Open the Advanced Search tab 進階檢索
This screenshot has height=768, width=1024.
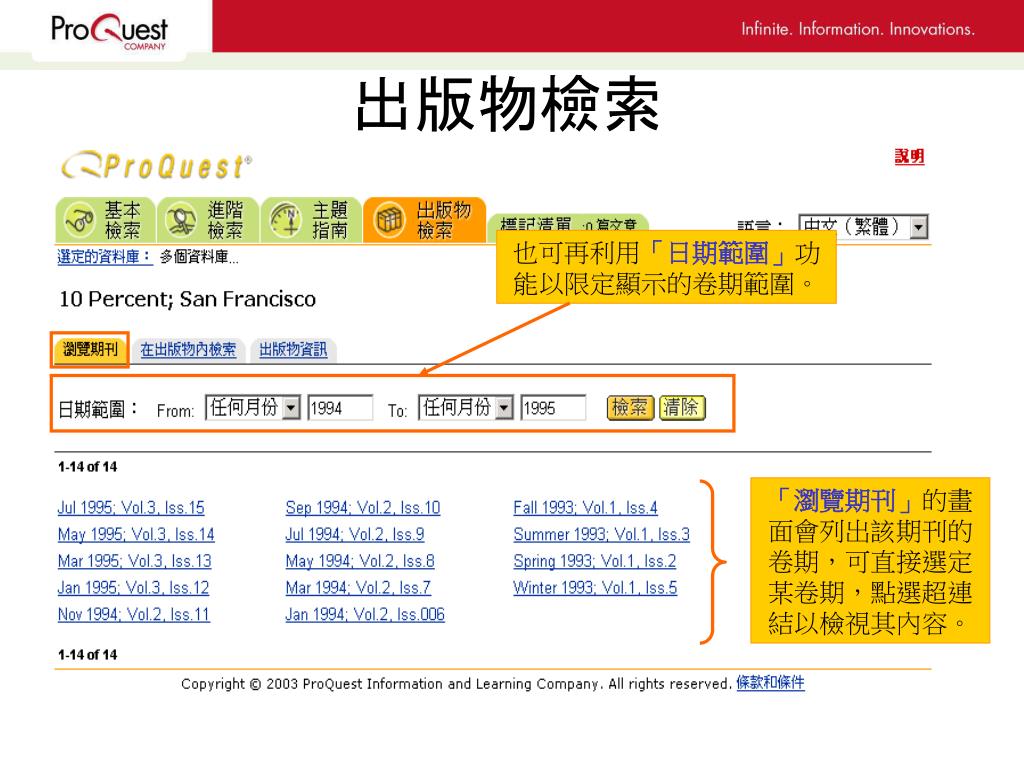pos(208,220)
